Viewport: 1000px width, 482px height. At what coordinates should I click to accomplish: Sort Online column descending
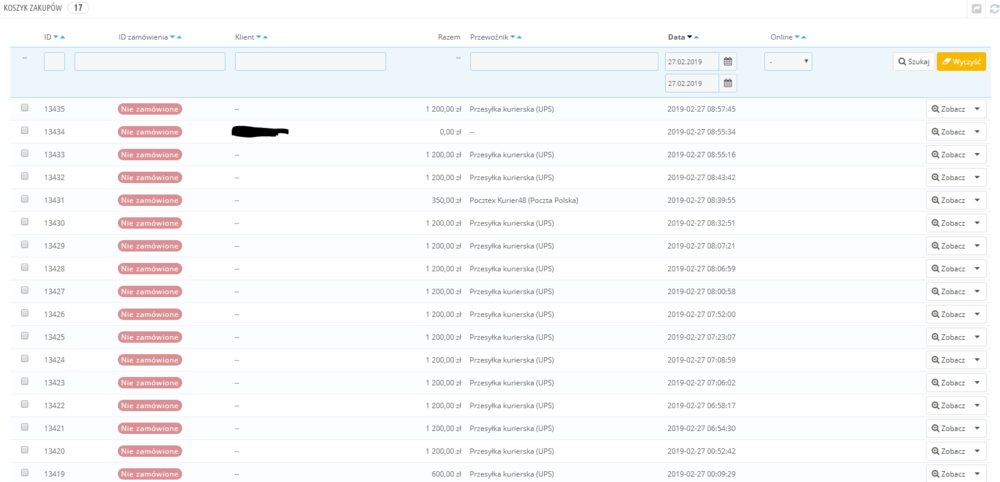[797, 38]
